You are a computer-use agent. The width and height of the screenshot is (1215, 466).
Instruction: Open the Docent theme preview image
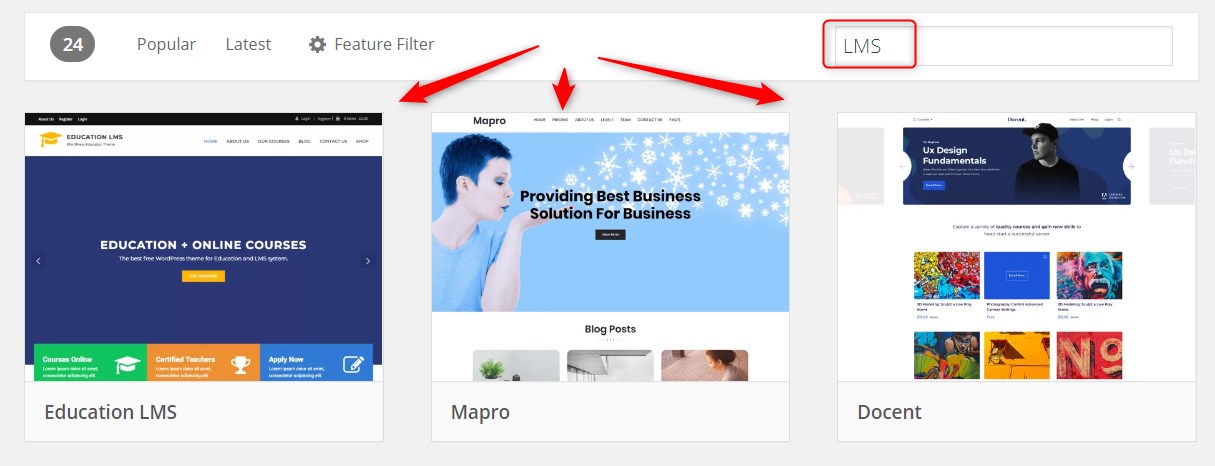click(1016, 246)
